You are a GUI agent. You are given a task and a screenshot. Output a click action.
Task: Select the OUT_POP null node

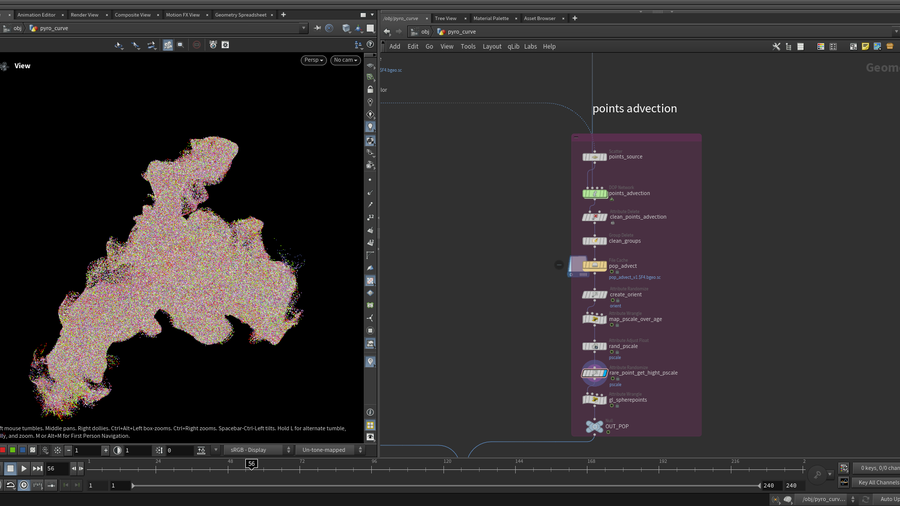pyautogui.click(x=594, y=427)
